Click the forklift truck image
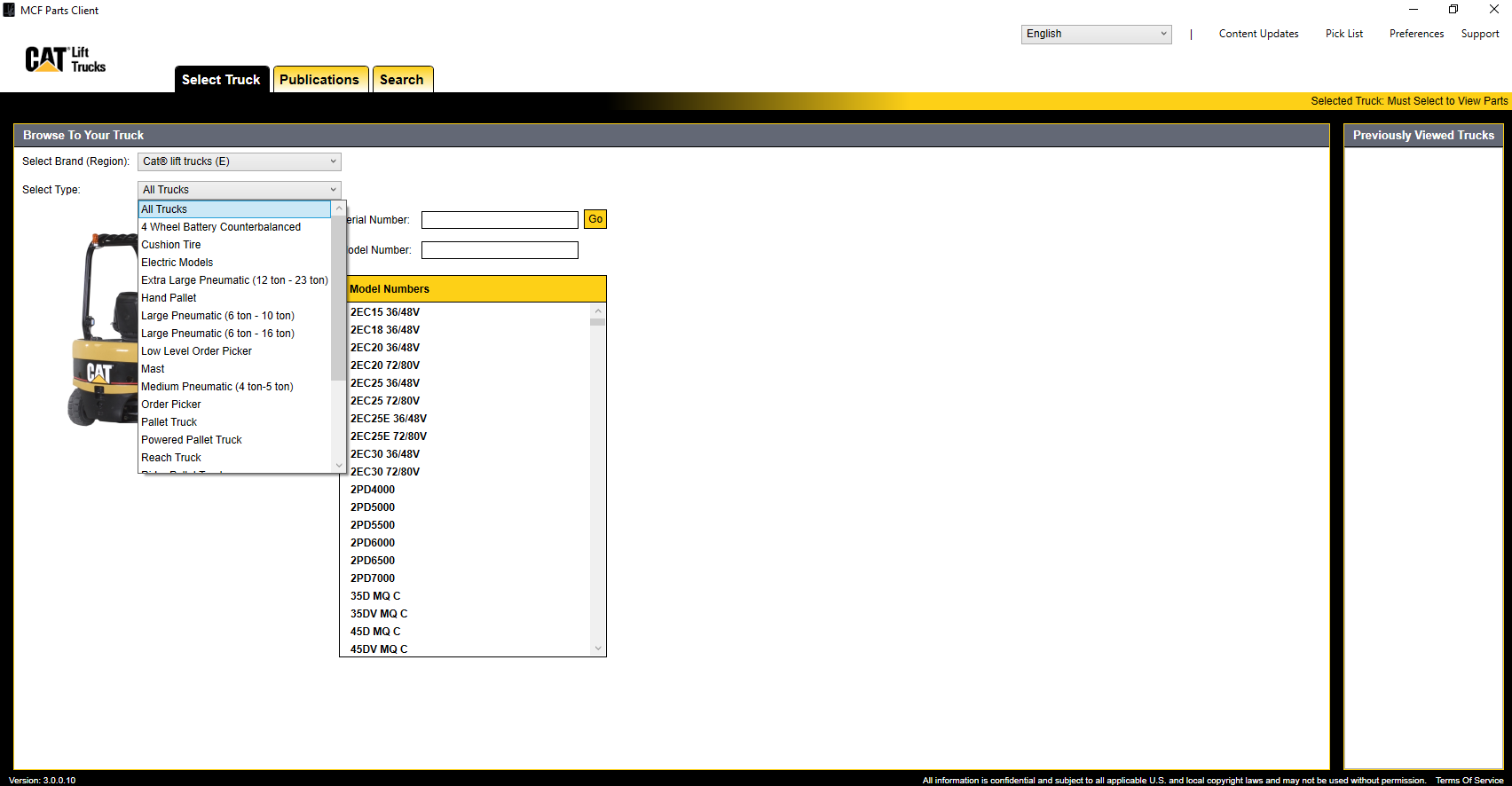The image size is (1512, 786). coord(102,330)
